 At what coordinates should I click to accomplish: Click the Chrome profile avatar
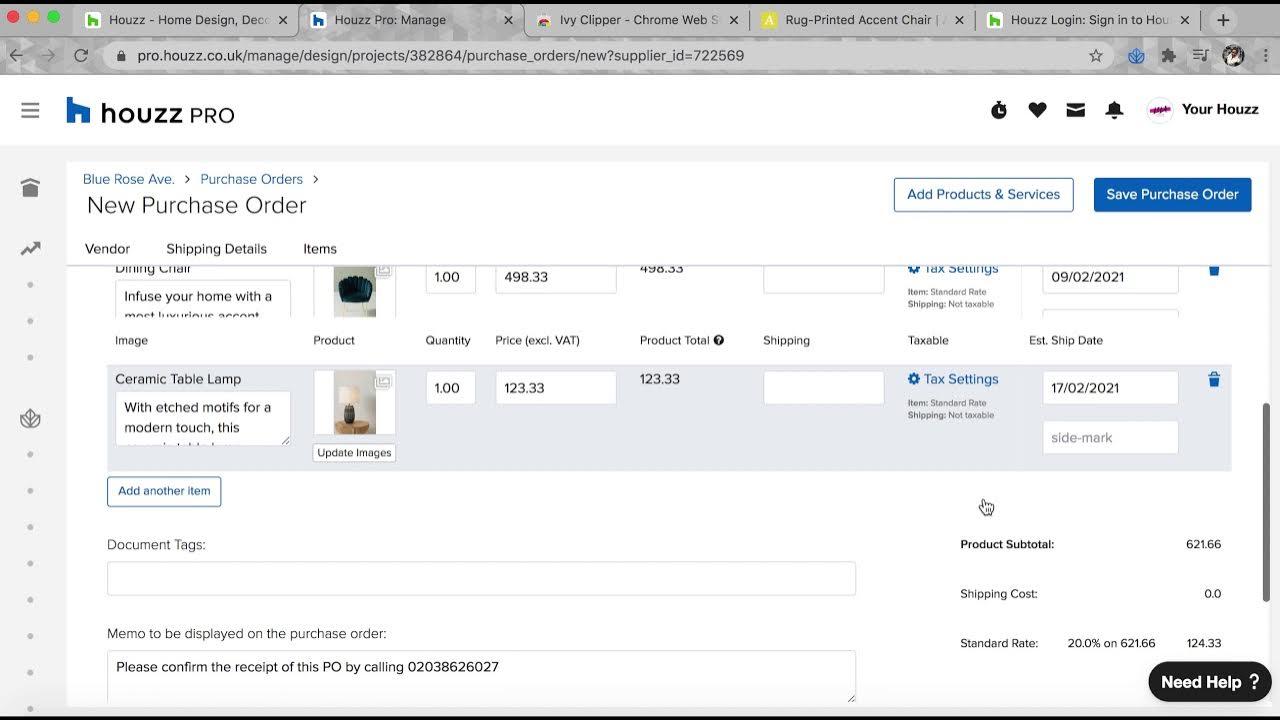click(x=1233, y=56)
